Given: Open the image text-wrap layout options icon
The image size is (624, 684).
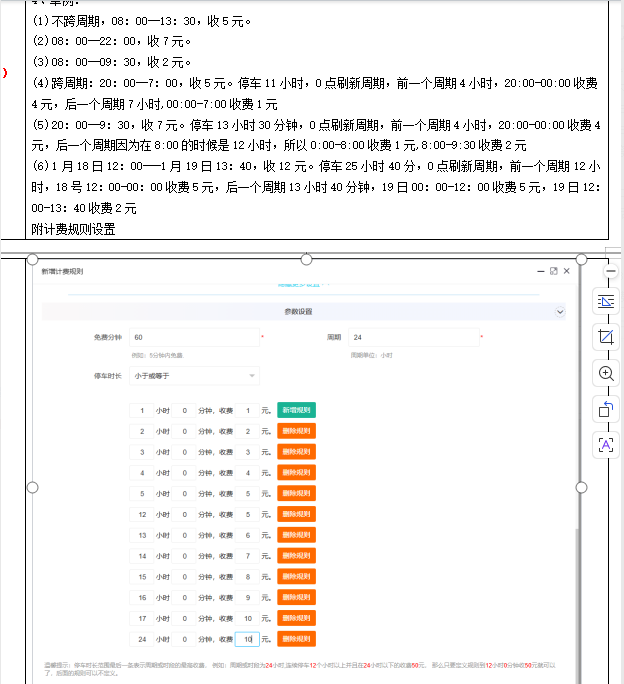Looking at the screenshot, I should (x=606, y=301).
